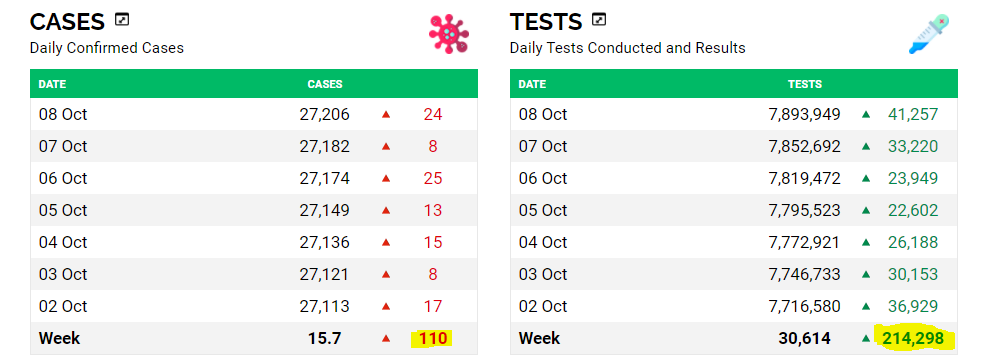Click red arrow in 08 Oct cases row
The height and width of the screenshot is (360, 993).
(386, 115)
